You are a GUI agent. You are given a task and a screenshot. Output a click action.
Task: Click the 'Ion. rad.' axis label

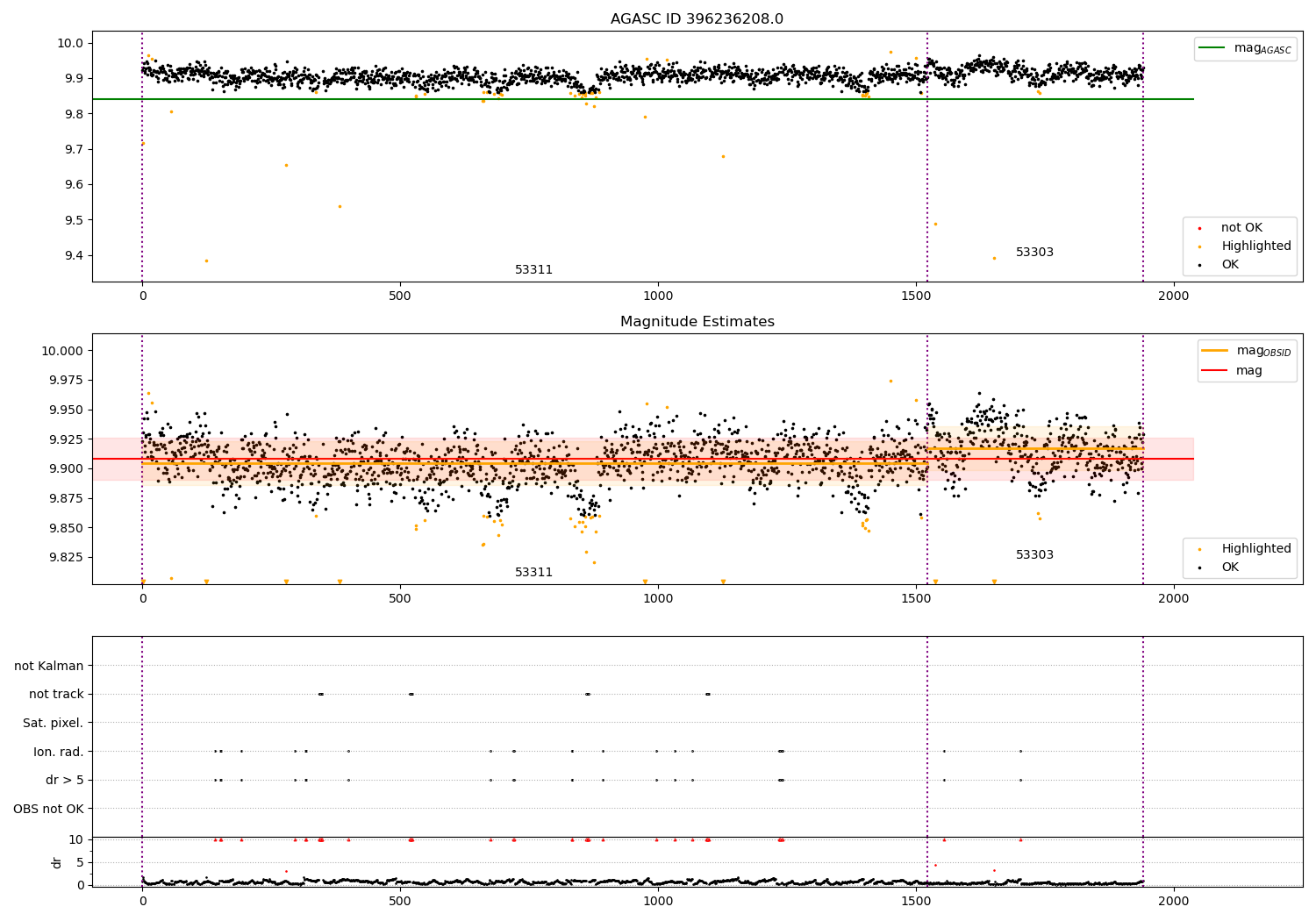coord(59,752)
